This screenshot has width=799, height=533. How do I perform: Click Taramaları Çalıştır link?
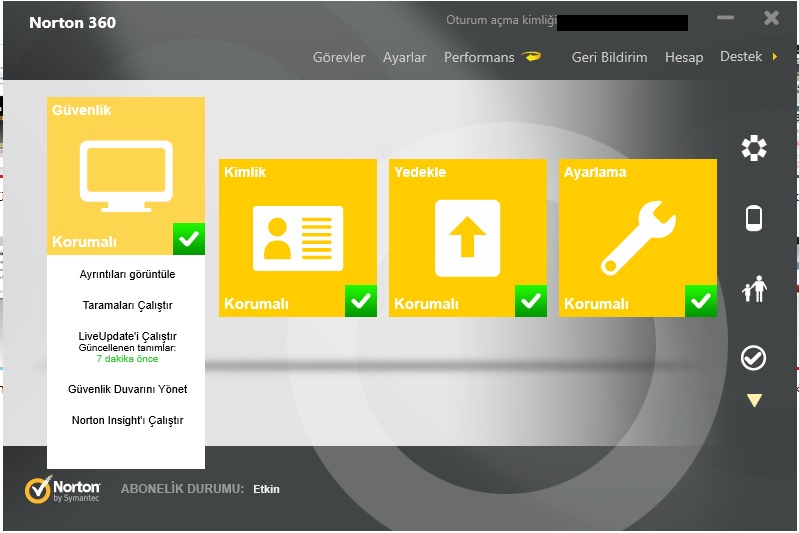(127, 305)
